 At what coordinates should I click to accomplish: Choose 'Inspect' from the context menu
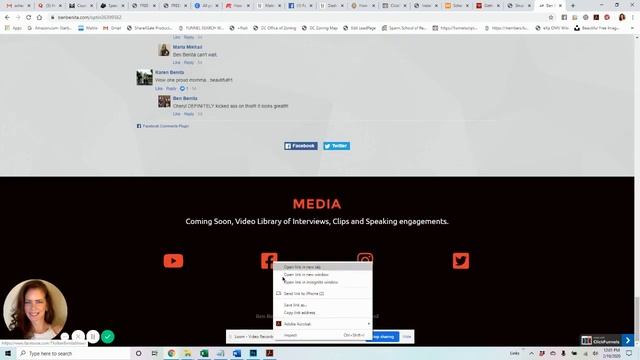(x=322, y=335)
